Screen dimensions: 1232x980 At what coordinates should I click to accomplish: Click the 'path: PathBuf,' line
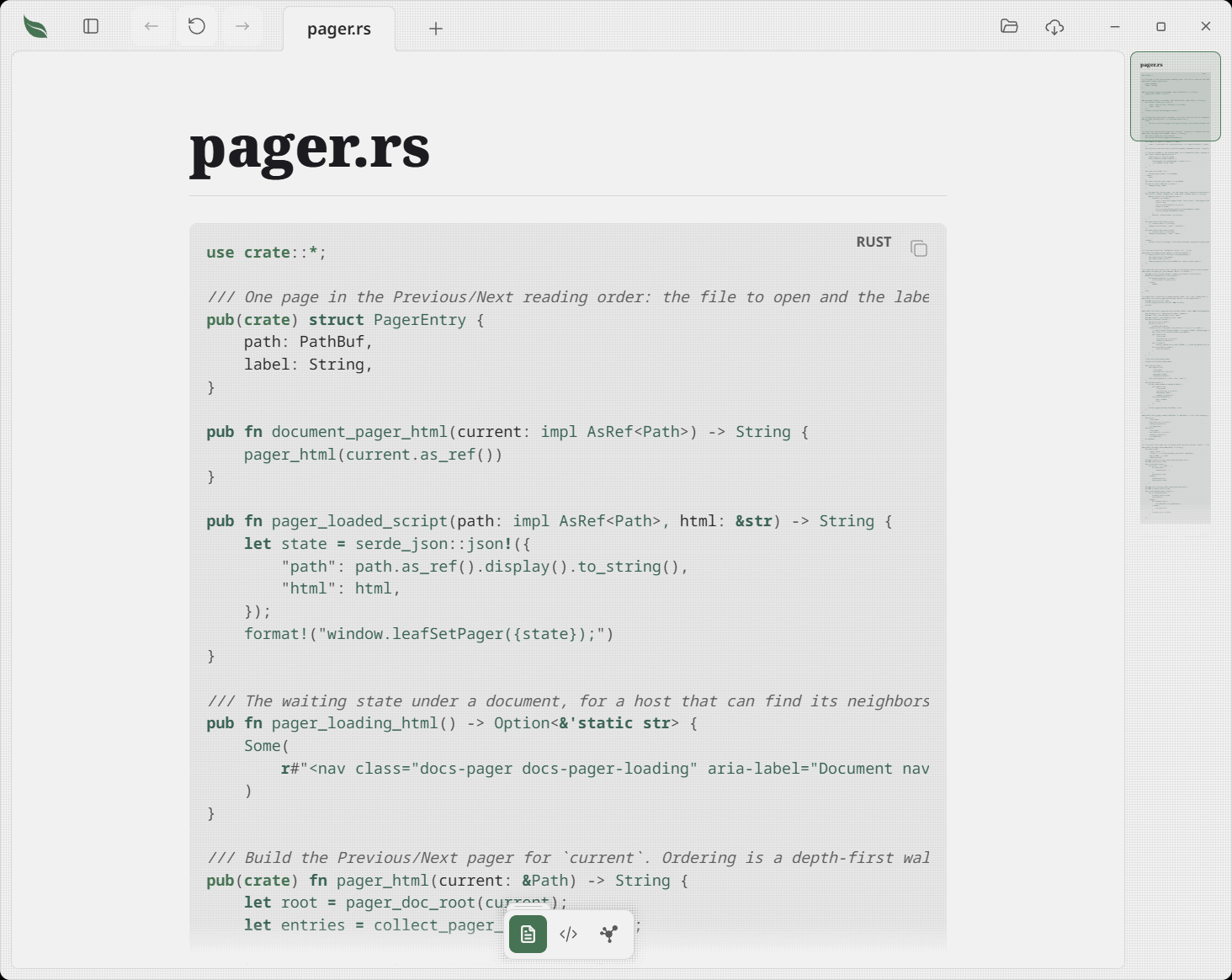(308, 342)
